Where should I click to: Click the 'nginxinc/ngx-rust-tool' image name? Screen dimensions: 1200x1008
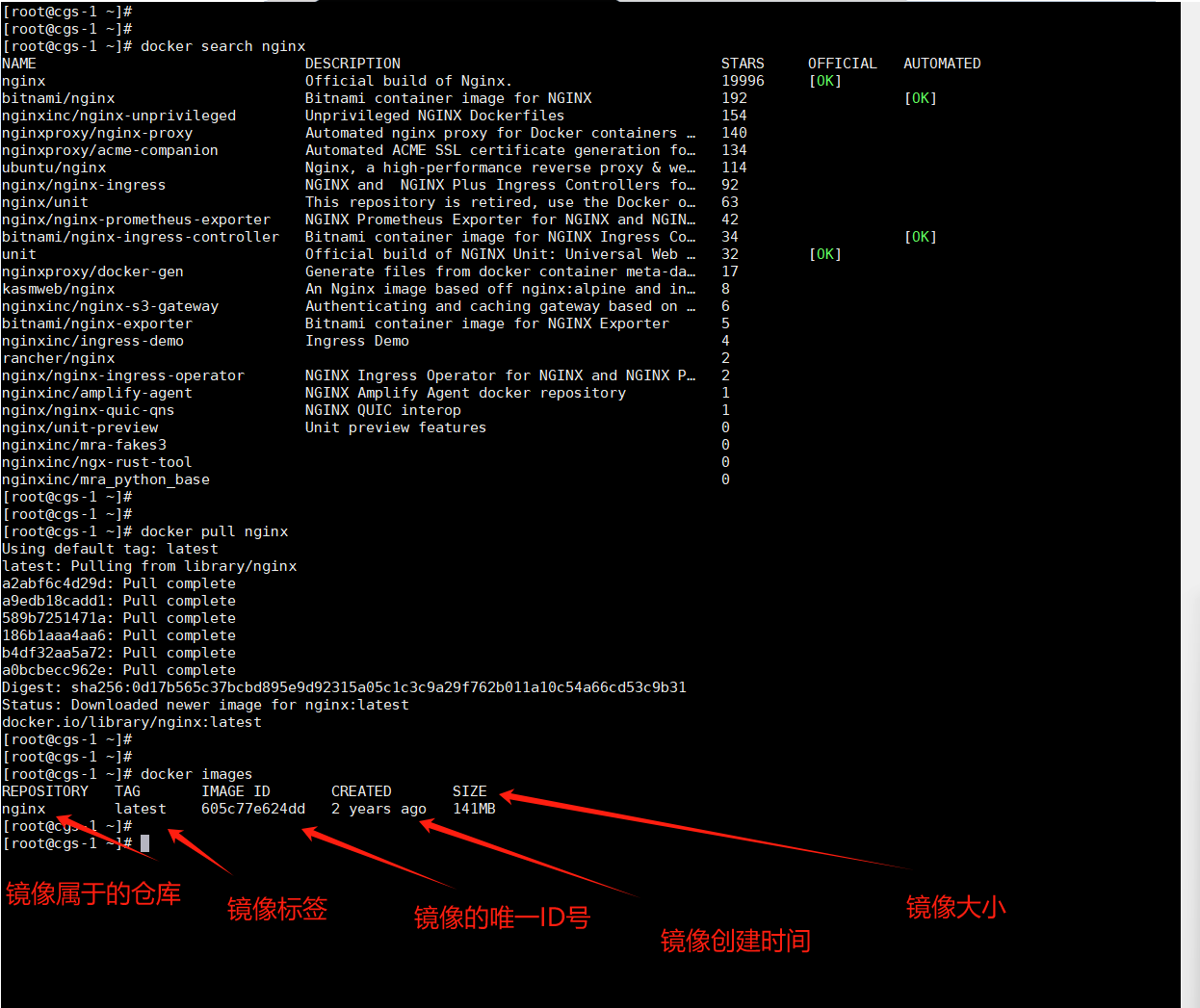(x=97, y=462)
